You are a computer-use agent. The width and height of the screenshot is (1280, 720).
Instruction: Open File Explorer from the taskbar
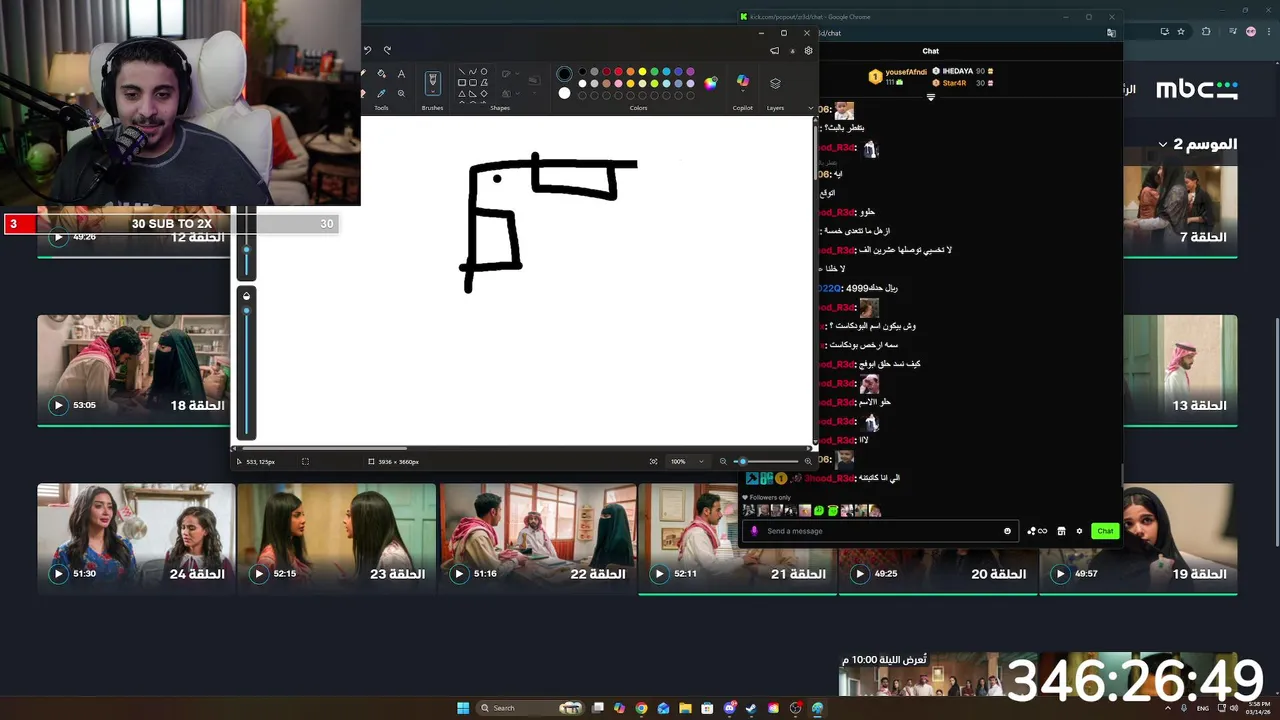pyautogui.click(x=685, y=708)
